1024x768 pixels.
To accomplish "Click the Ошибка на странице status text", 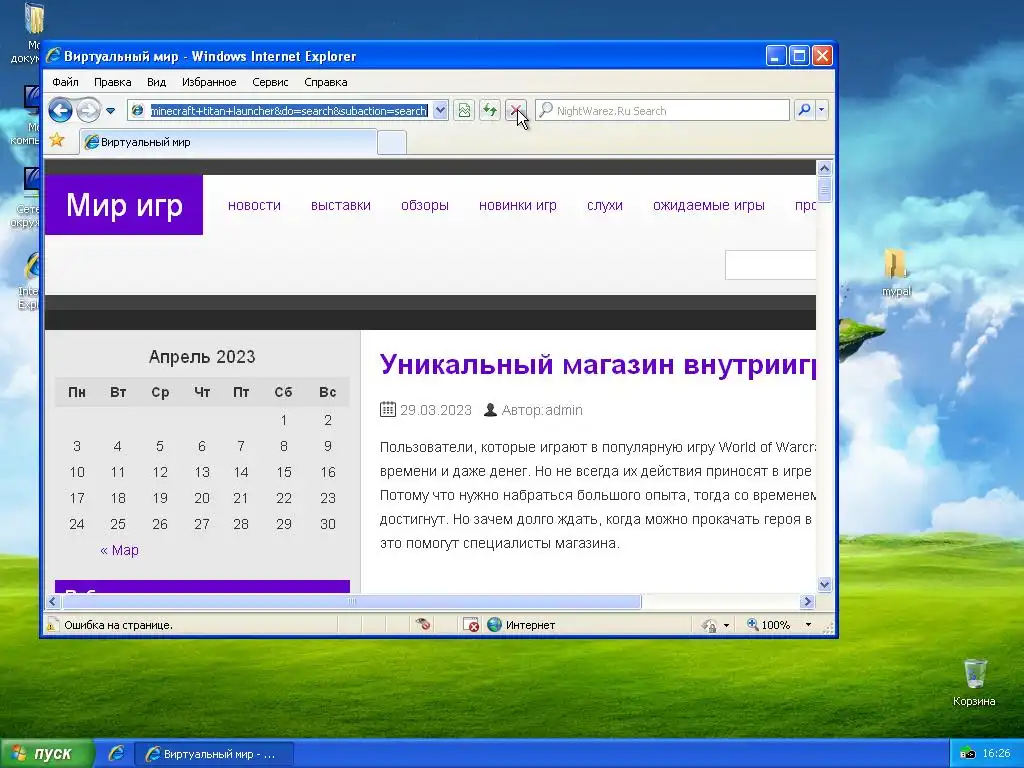I will [x=118, y=625].
